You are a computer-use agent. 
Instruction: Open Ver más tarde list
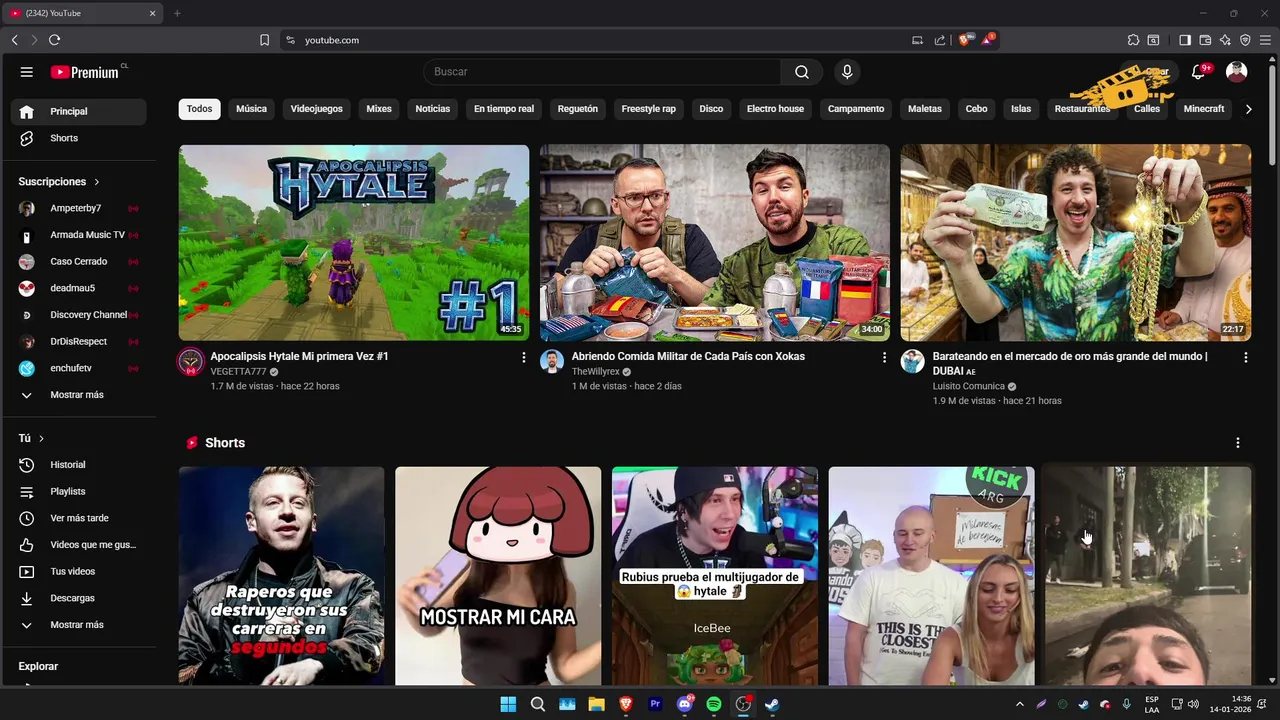pos(78,518)
